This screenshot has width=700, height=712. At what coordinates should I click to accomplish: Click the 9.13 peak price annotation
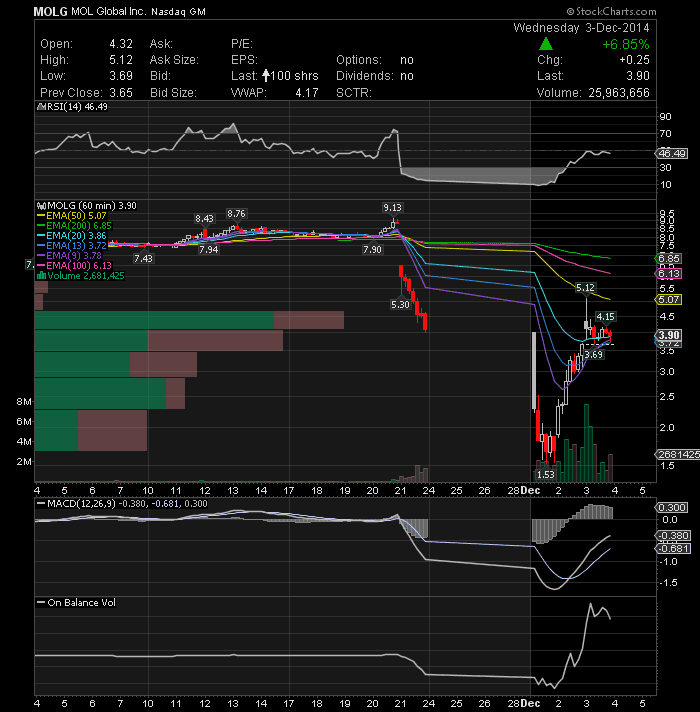[392, 208]
